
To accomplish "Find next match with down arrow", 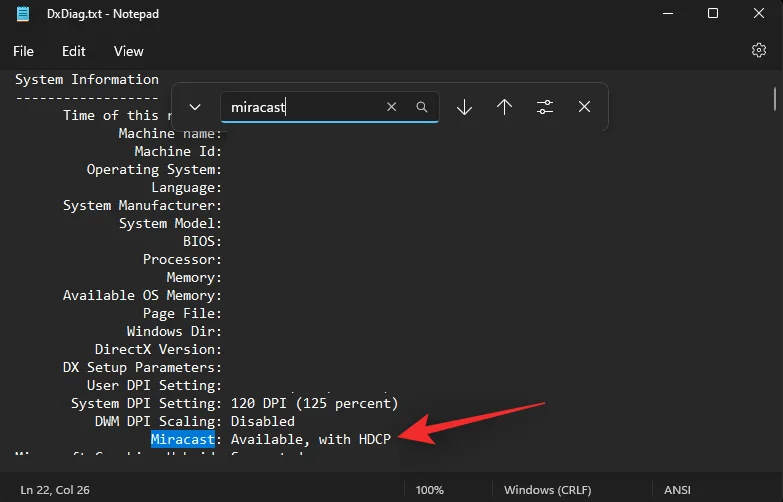I will coord(464,107).
